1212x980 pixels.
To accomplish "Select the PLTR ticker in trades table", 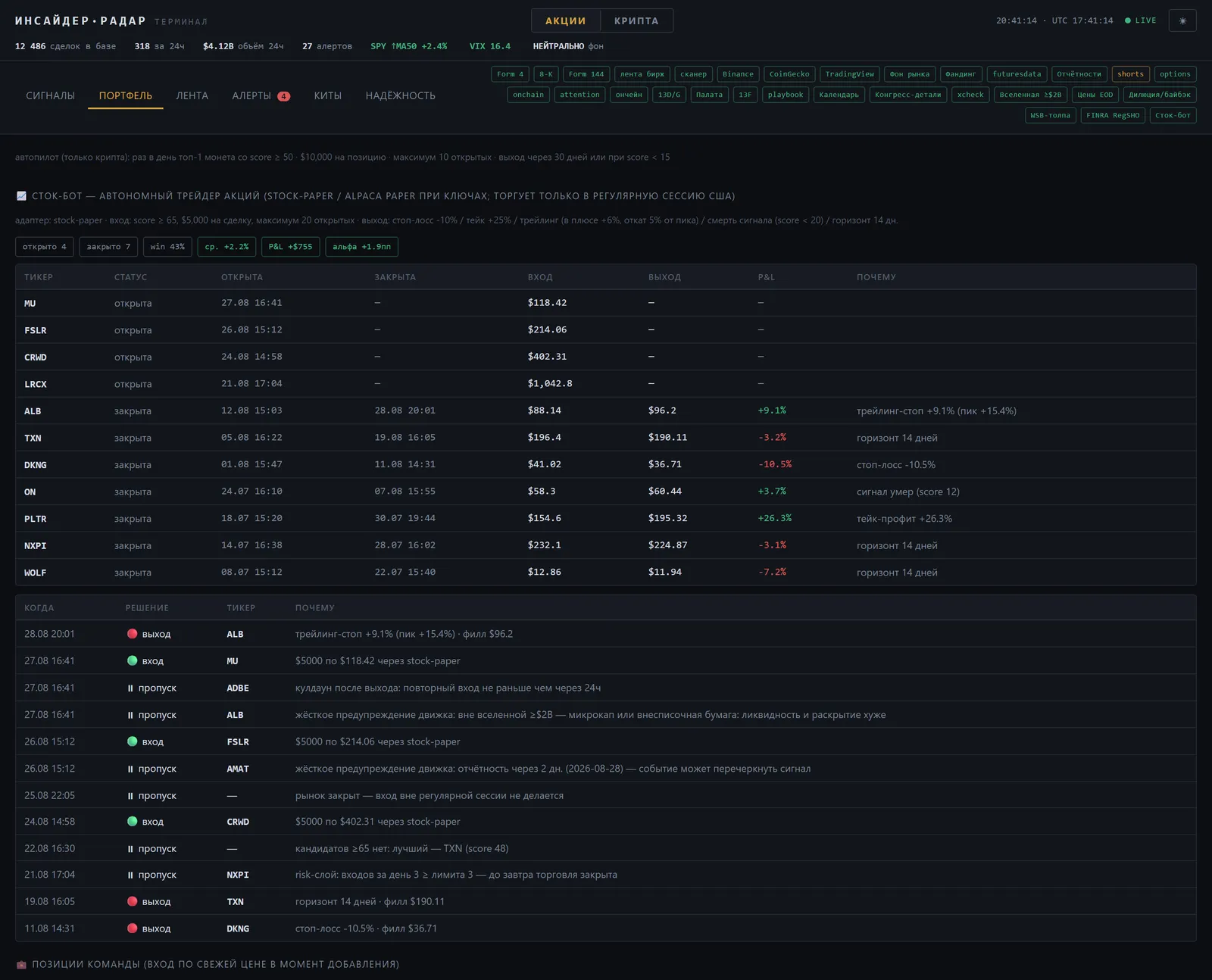I will coord(36,519).
